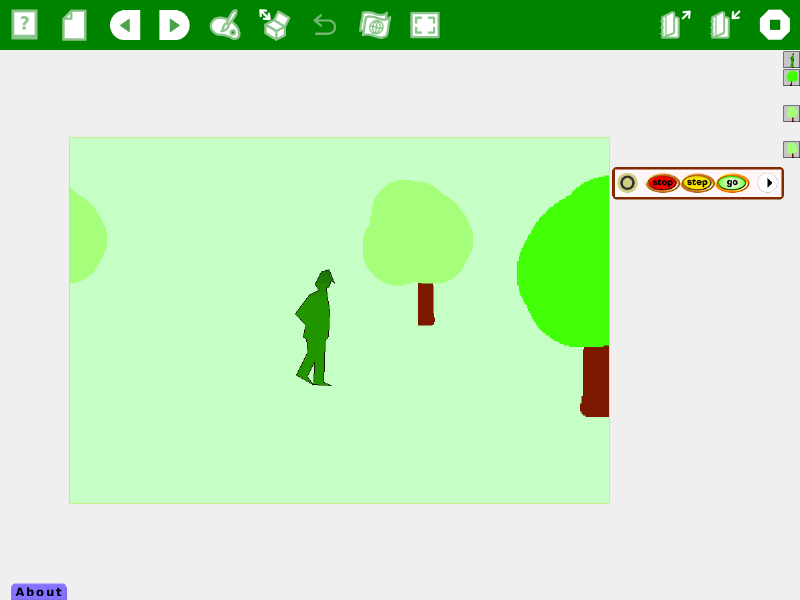Click the yellow step button
800x600 pixels.
(x=697, y=183)
